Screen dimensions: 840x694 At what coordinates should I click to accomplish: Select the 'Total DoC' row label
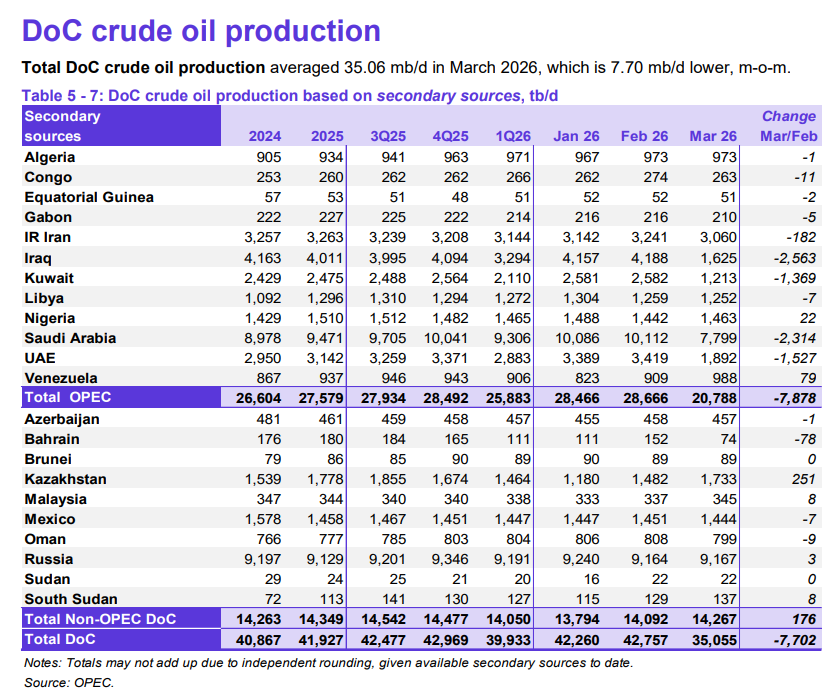62,639
